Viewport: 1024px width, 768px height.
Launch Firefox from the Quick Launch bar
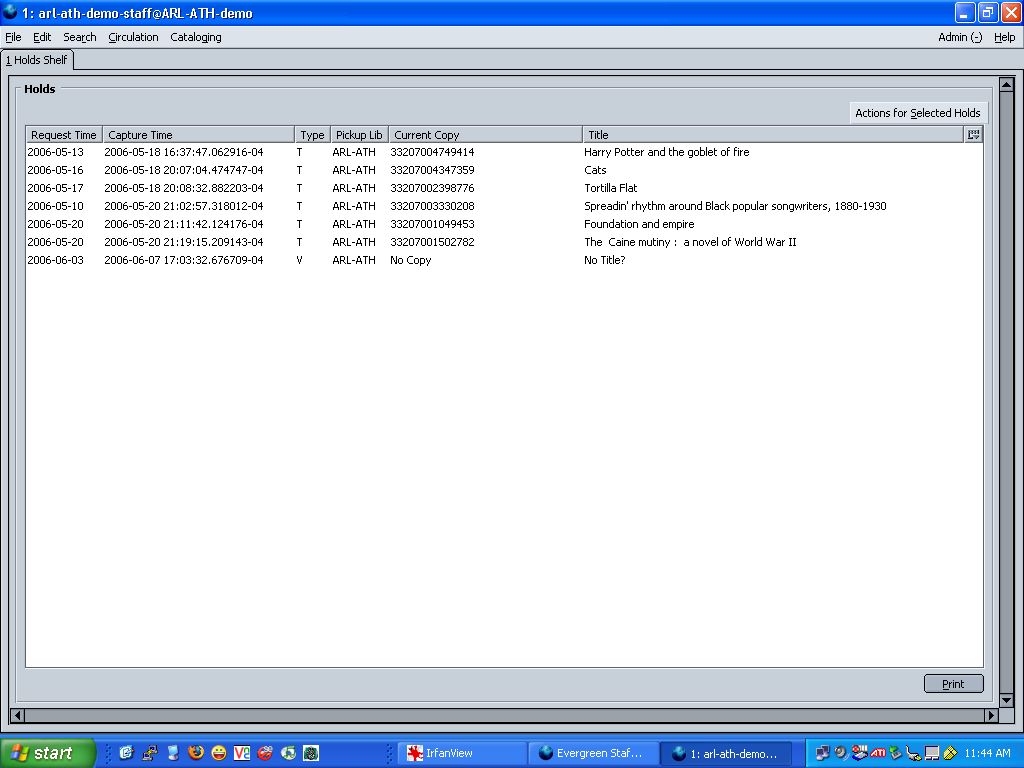196,753
